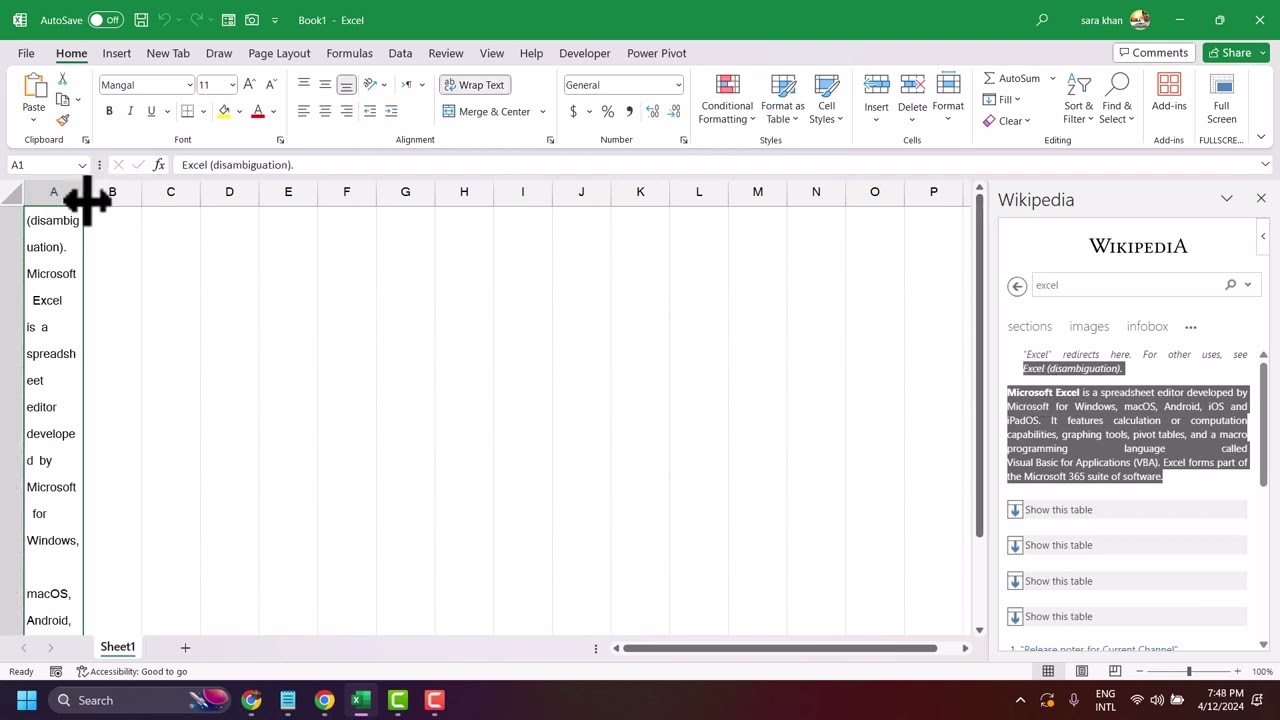The width and height of the screenshot is (1280, 720).
Task: Apply Bold formatting
Action: (x=109, y=111)
